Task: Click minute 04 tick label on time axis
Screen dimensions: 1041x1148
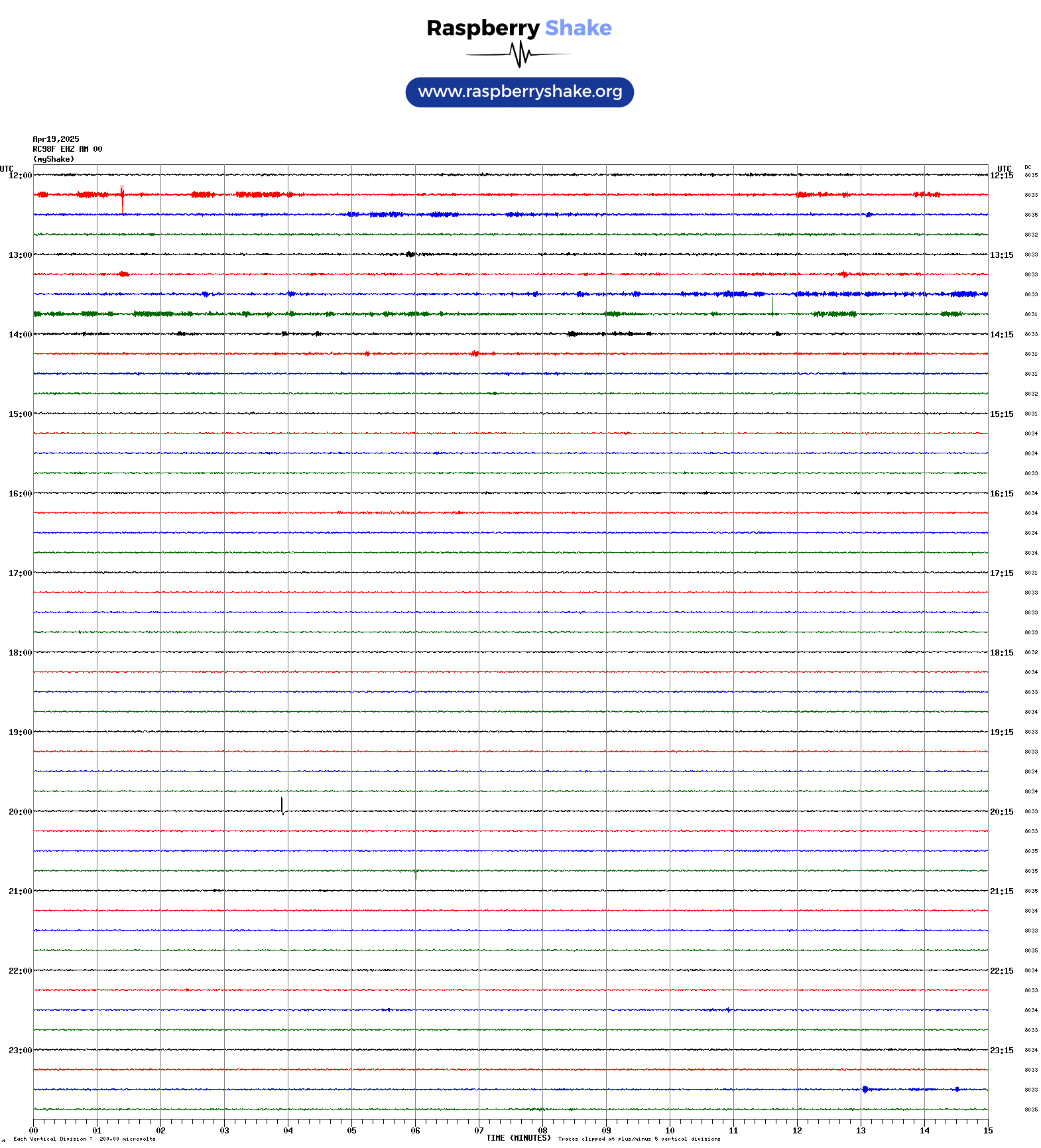Action: click(x=288, y=1131)
